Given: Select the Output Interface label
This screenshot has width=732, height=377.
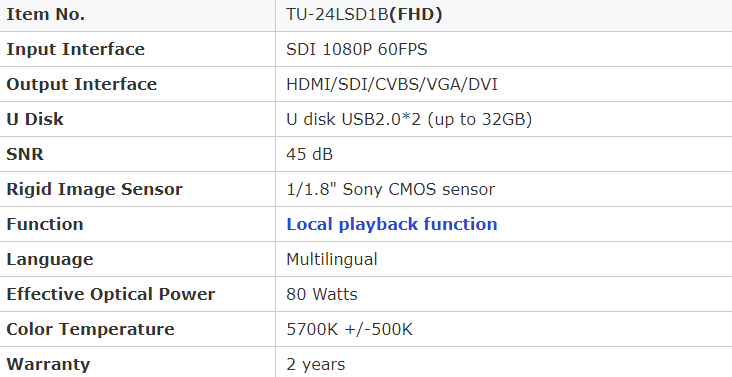Looking at the screenshot, I should coord(82,84).
